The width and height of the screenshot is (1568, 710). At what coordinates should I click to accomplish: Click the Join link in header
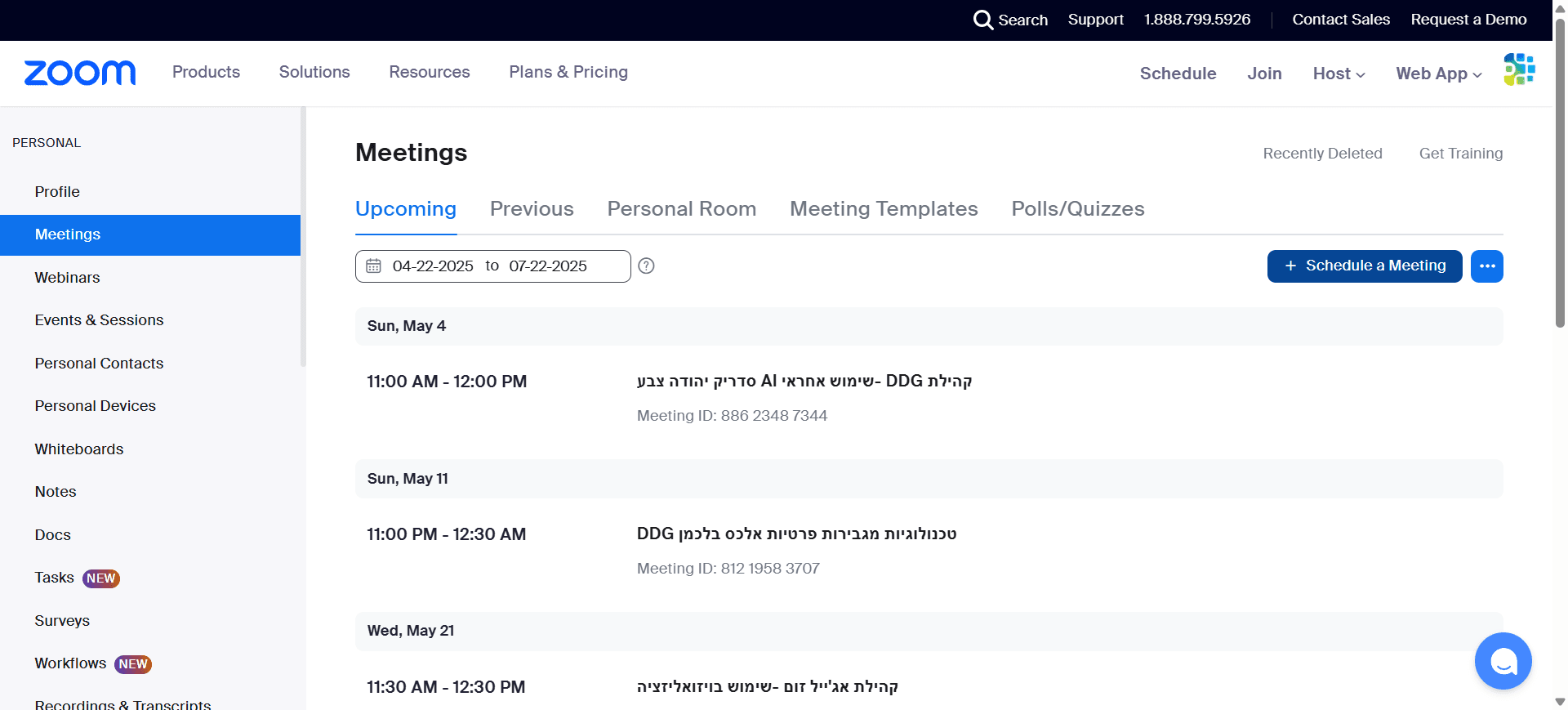[x=1264, y=74]
